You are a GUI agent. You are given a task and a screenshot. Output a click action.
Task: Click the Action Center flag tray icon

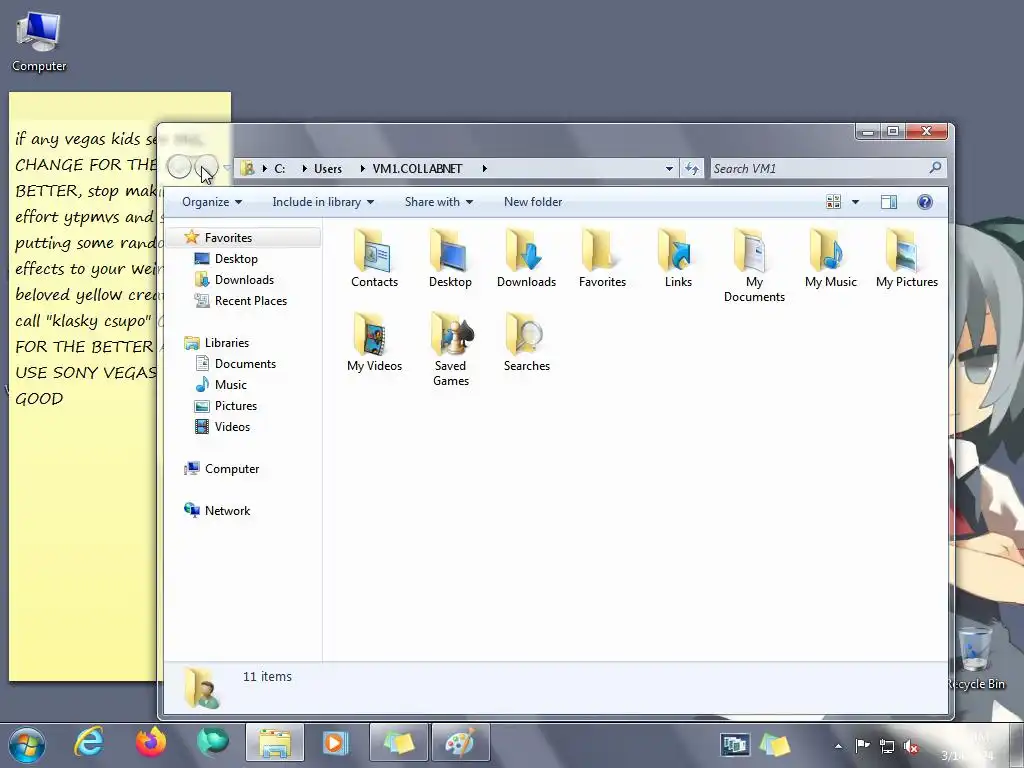[x=862, y=746]
